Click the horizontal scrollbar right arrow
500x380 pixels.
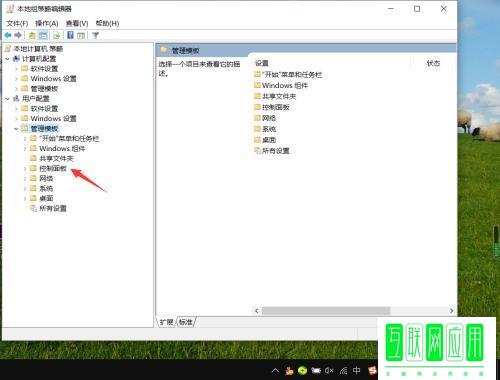tap(451, 311)
